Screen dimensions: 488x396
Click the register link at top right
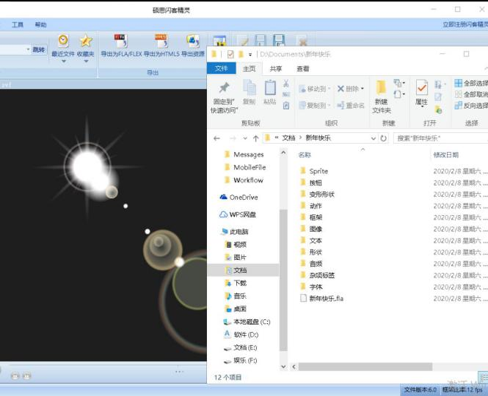465,24
